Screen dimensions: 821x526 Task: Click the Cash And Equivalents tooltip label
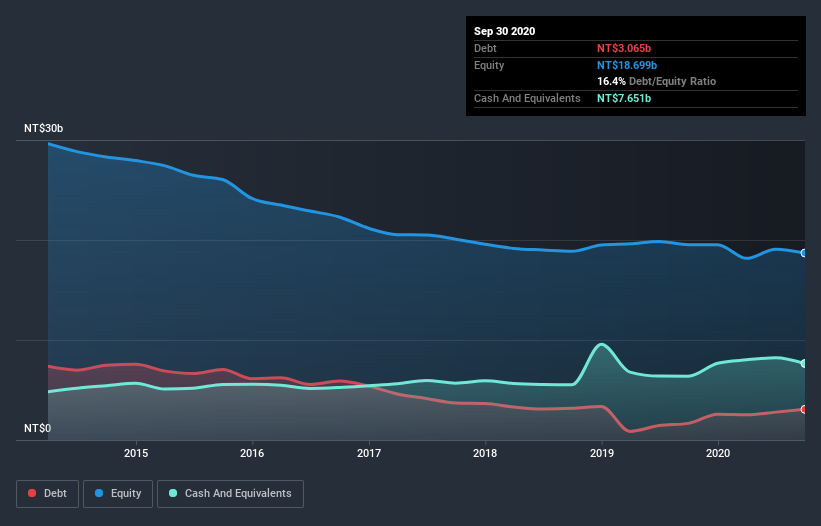point(527,98)
